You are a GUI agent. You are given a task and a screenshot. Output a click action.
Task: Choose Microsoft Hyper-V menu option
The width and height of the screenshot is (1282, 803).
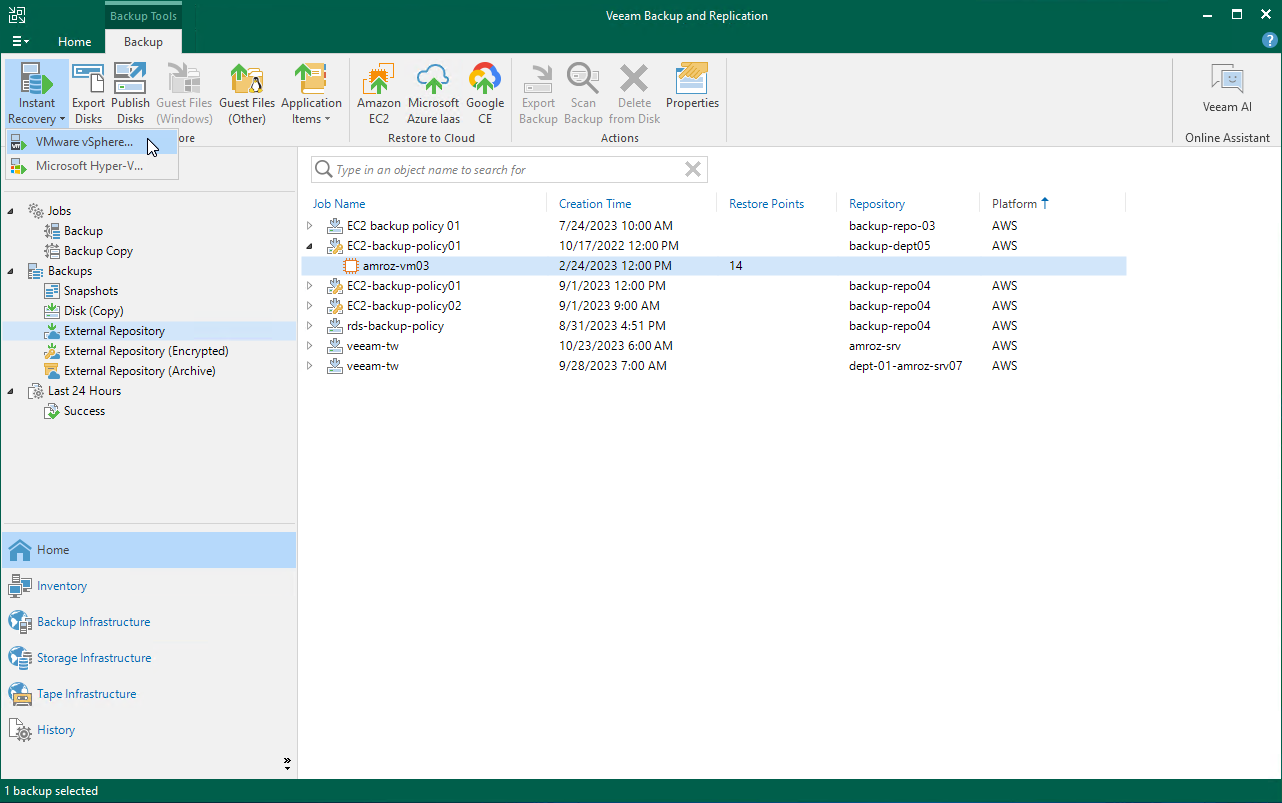(89, 166)
